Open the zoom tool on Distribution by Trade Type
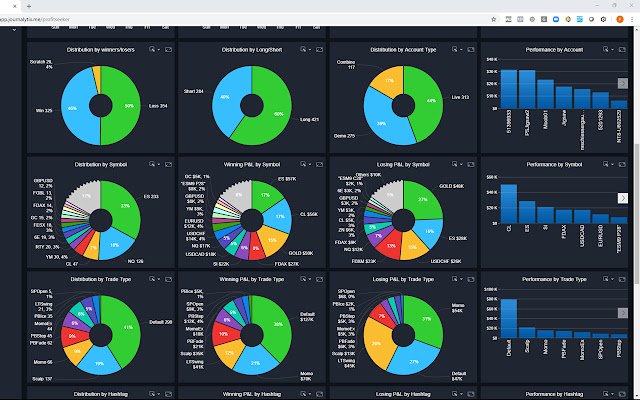 click(152, 279)
